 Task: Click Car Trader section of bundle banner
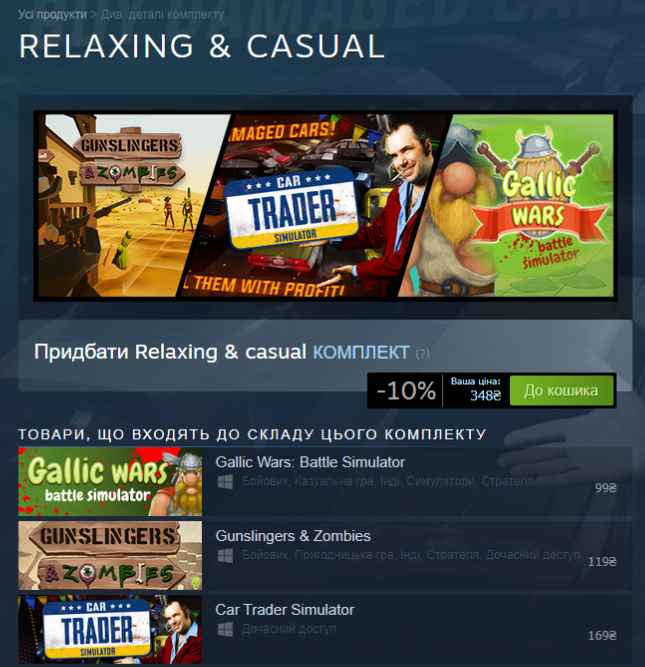coord(315,205)
